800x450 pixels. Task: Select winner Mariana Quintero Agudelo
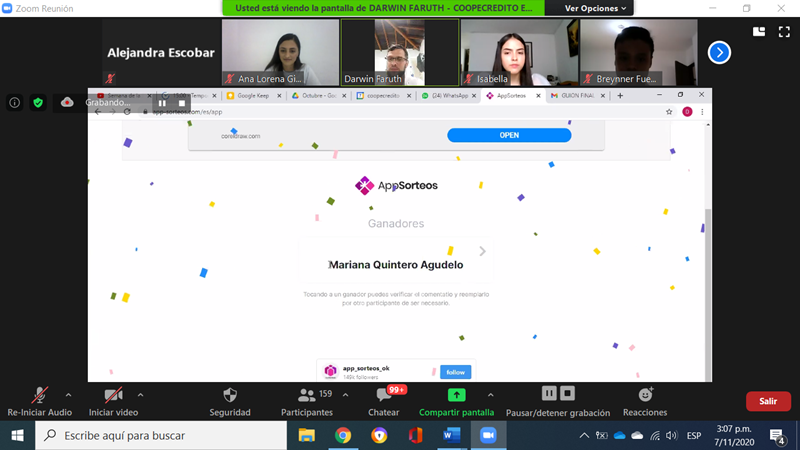point(396,265)
